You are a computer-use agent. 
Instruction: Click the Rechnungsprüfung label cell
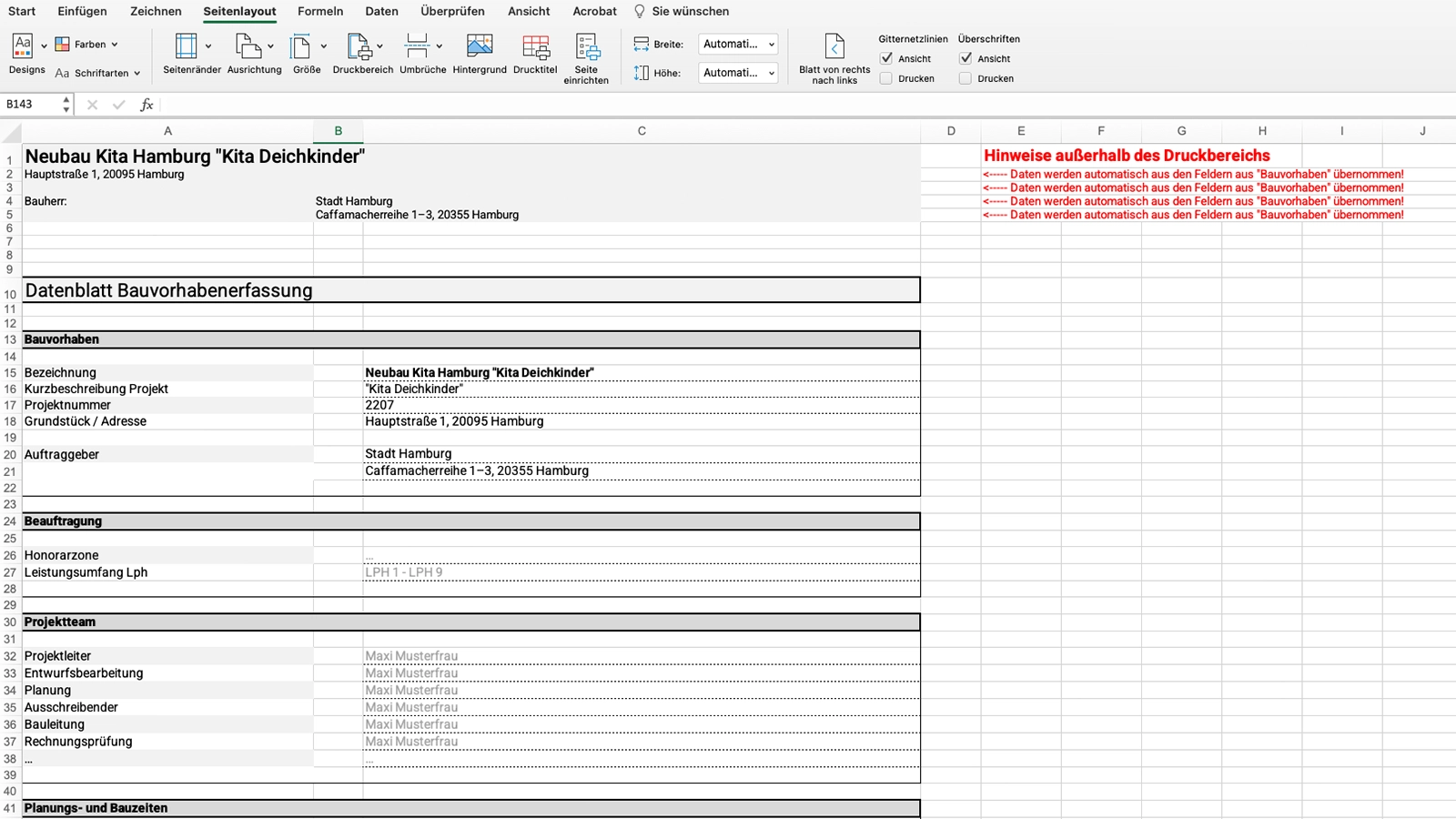[x=167, y=742]
